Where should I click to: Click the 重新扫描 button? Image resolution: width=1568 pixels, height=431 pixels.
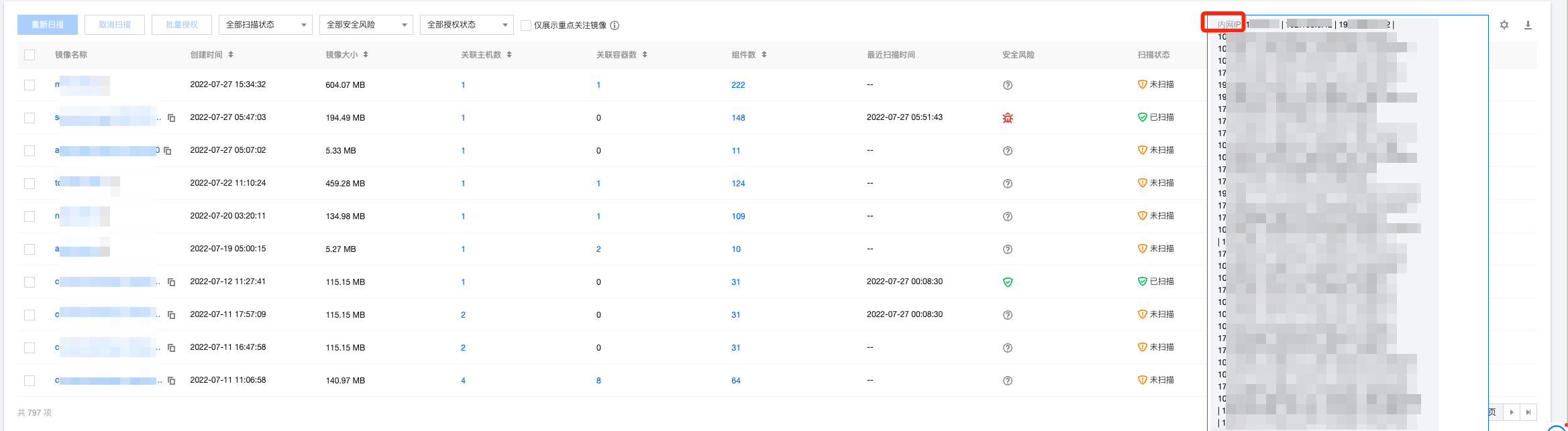[x=48, y=25]
